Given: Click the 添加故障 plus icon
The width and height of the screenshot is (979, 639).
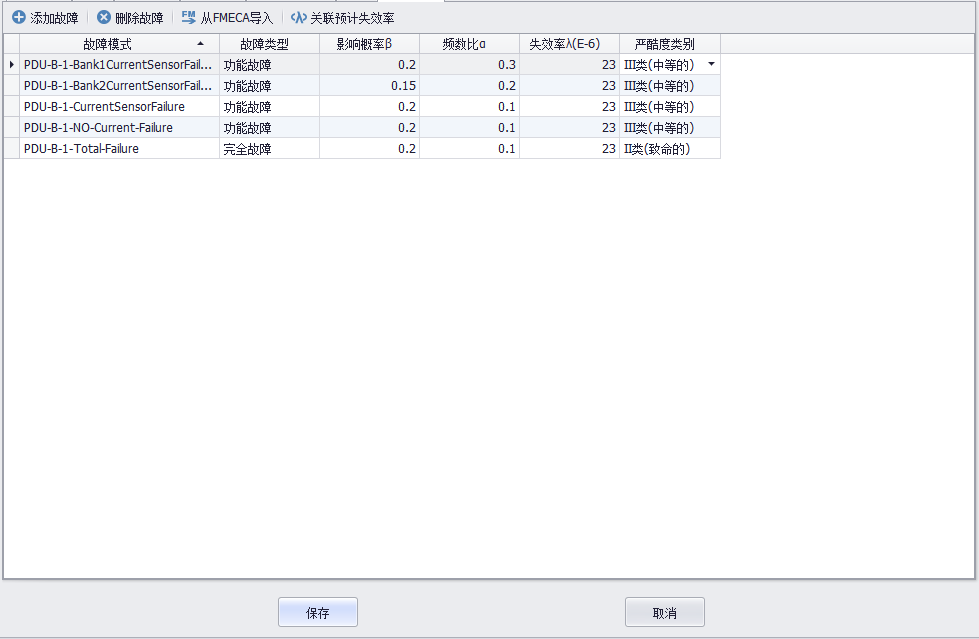Looking at the screenshot, I should coord(18,18).
